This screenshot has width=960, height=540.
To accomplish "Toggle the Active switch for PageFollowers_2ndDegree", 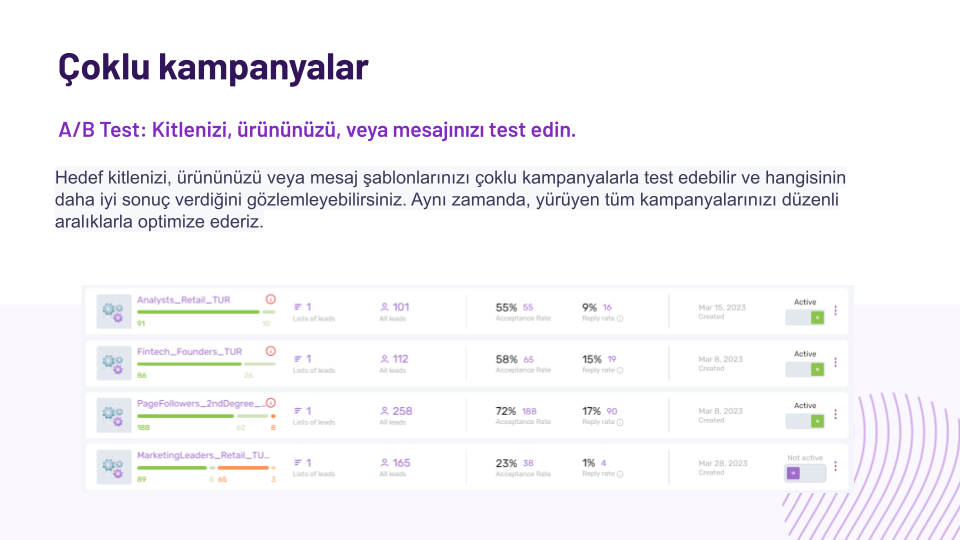I will [x=805, y=421].
